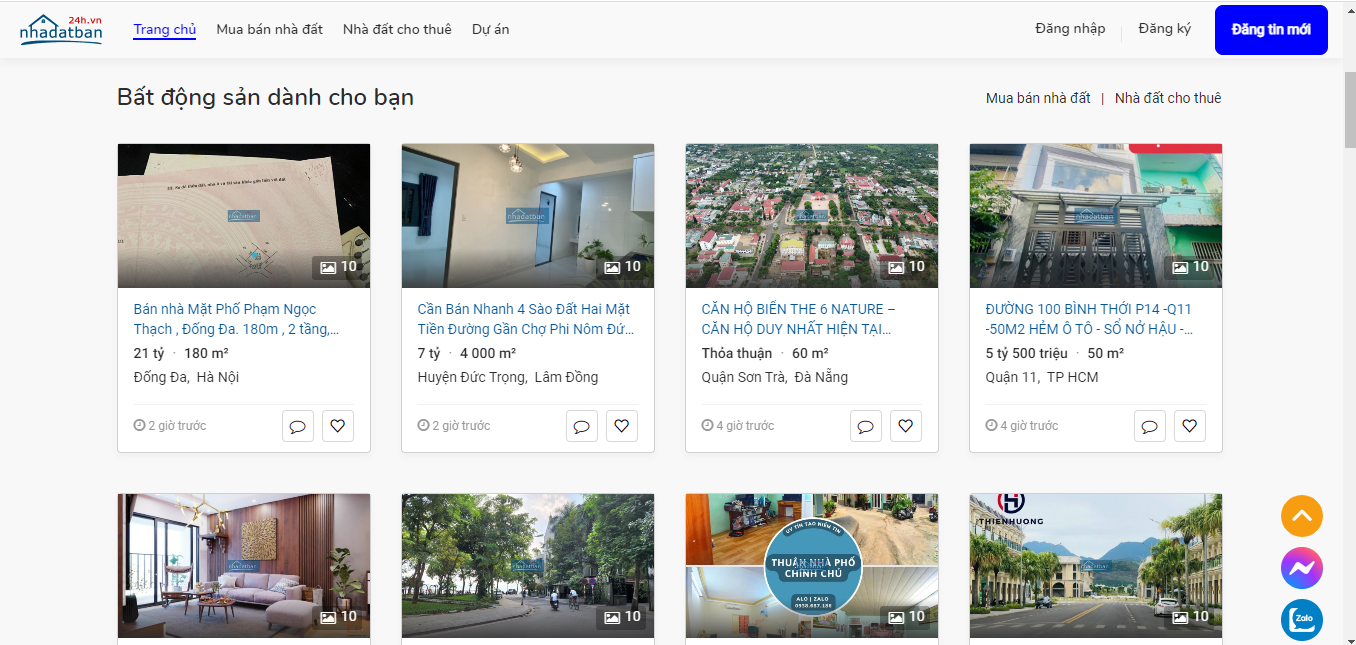Screen dimensions: 1356x645
Task: Open Nhà đất cho thuê nav menu
Action: [x=397, y=29]
